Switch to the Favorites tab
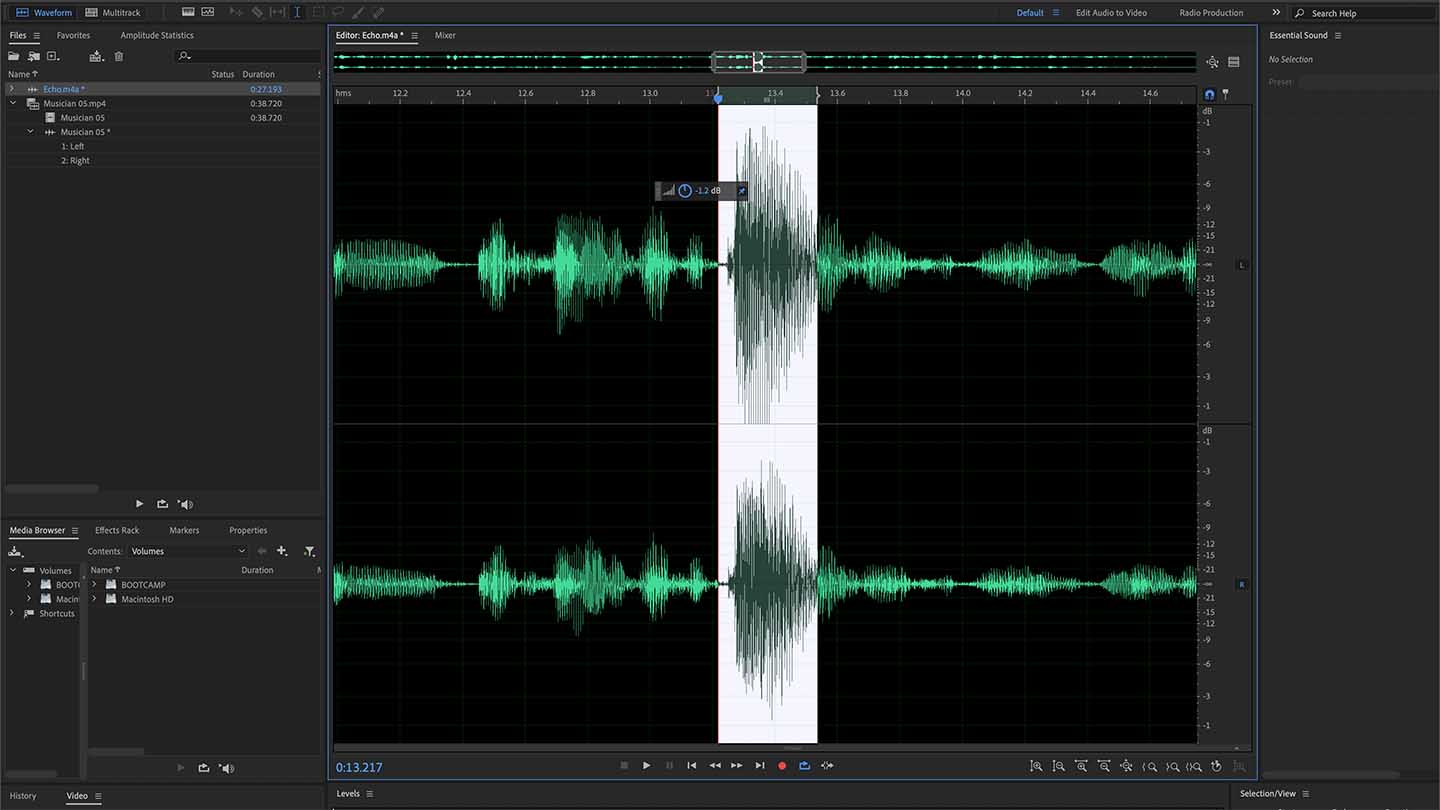Viewport: 1440px width, 810px height. coord(73,35)
